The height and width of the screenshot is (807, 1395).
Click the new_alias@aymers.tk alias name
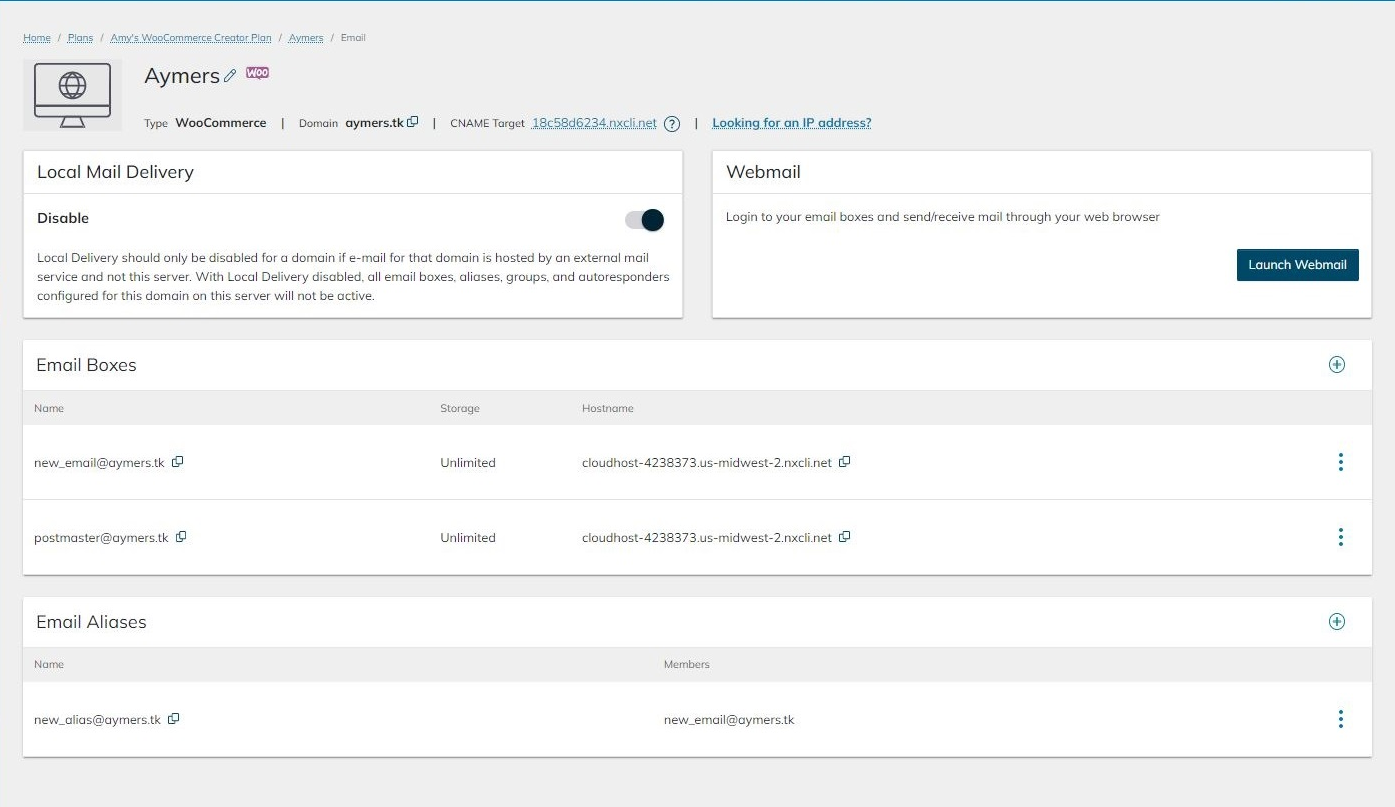[97, 720]
